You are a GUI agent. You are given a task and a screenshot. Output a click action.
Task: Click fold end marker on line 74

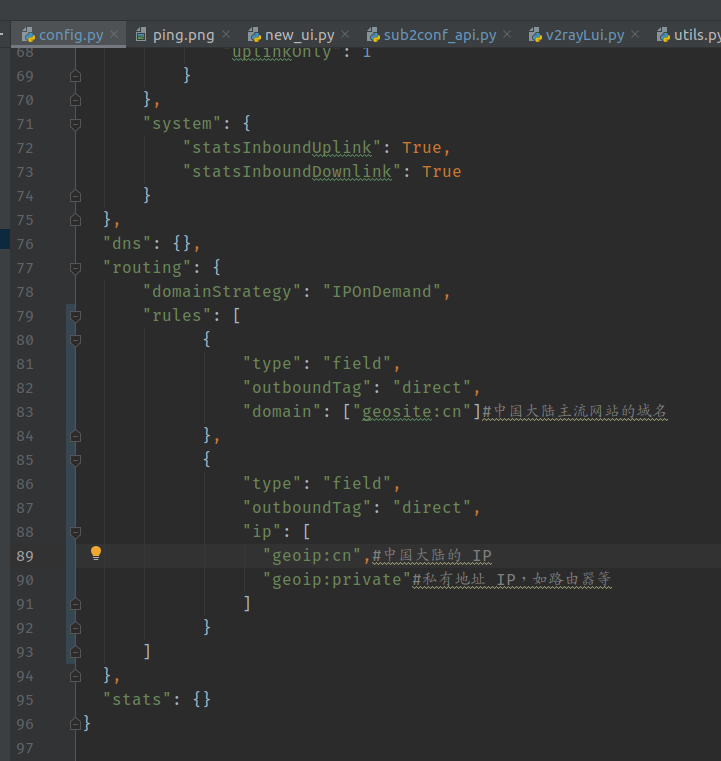75,196
